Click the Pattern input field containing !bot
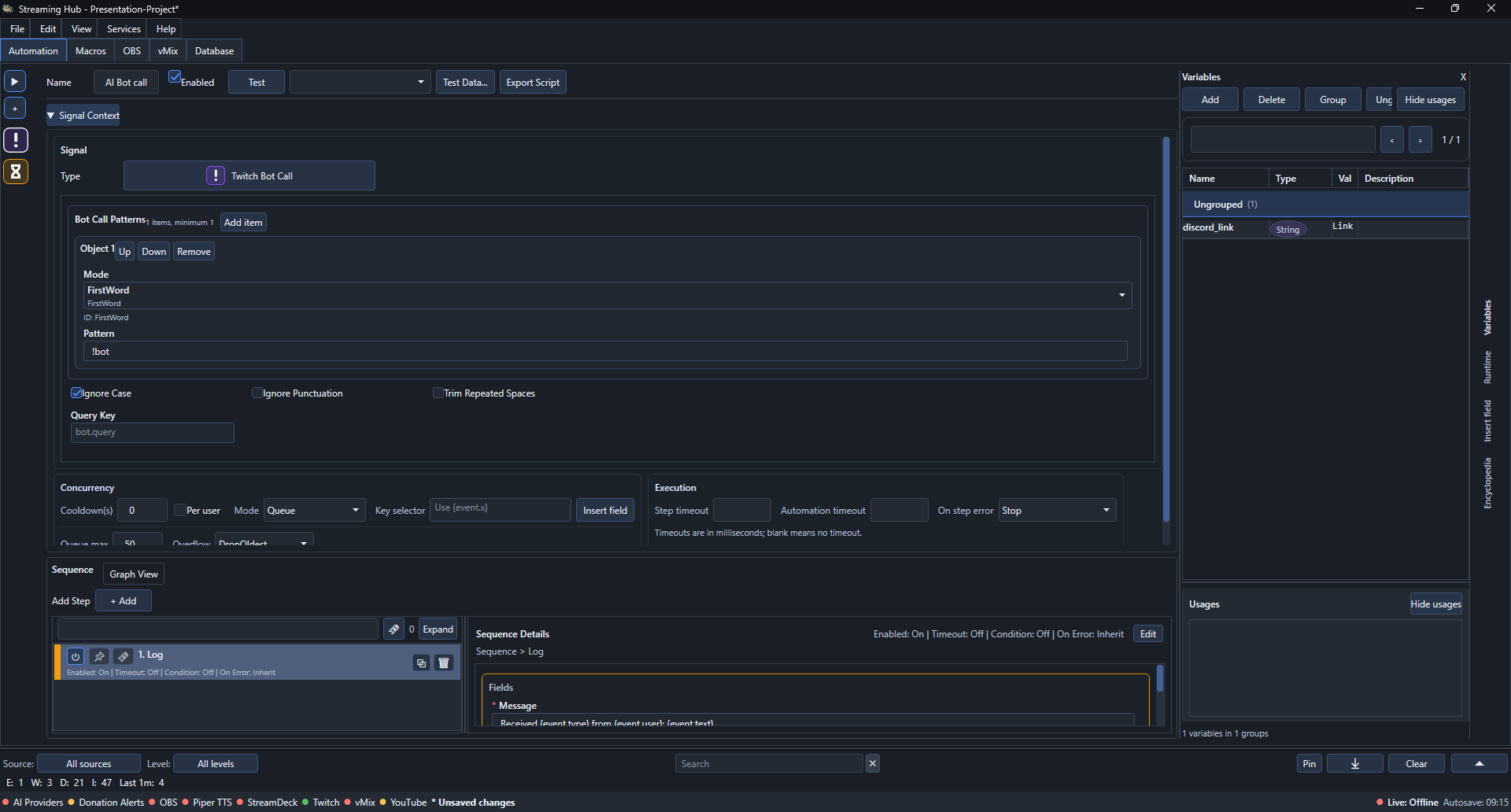The width and height of the screenshot is (1511, 812). [x=605, y=352]
